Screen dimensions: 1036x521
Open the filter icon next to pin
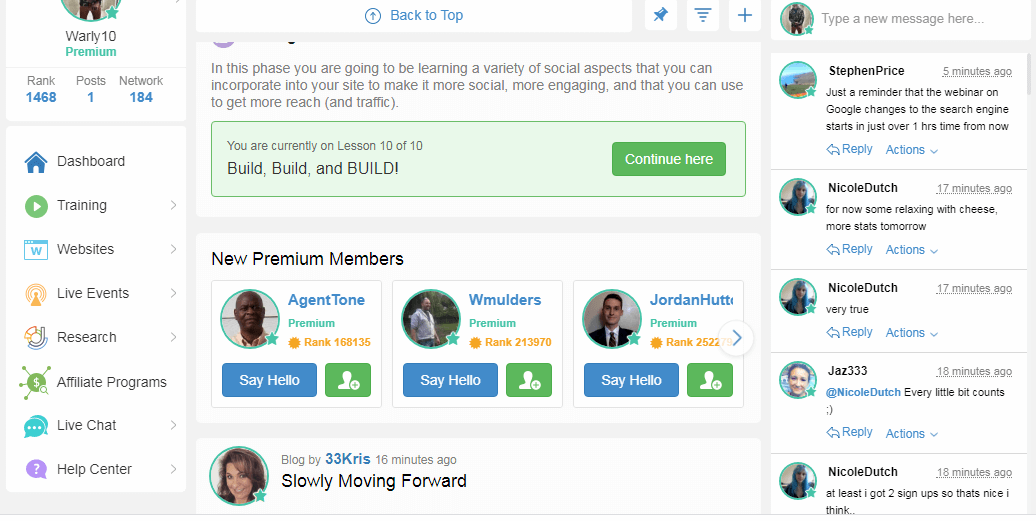(x=703, y=15)
